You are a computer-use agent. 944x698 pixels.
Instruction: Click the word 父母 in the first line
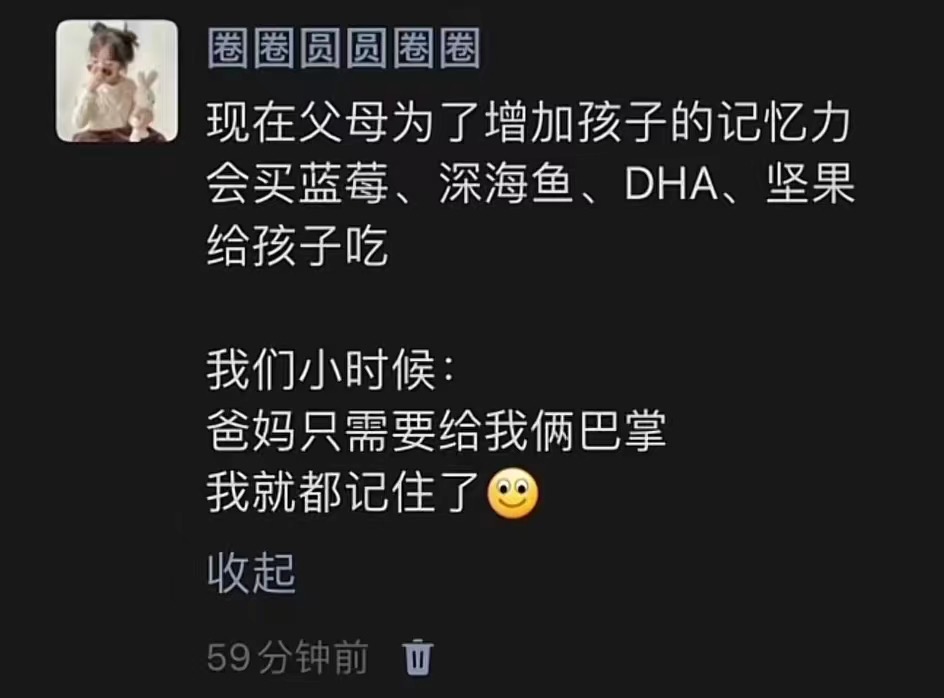click(x=343, y=123)
